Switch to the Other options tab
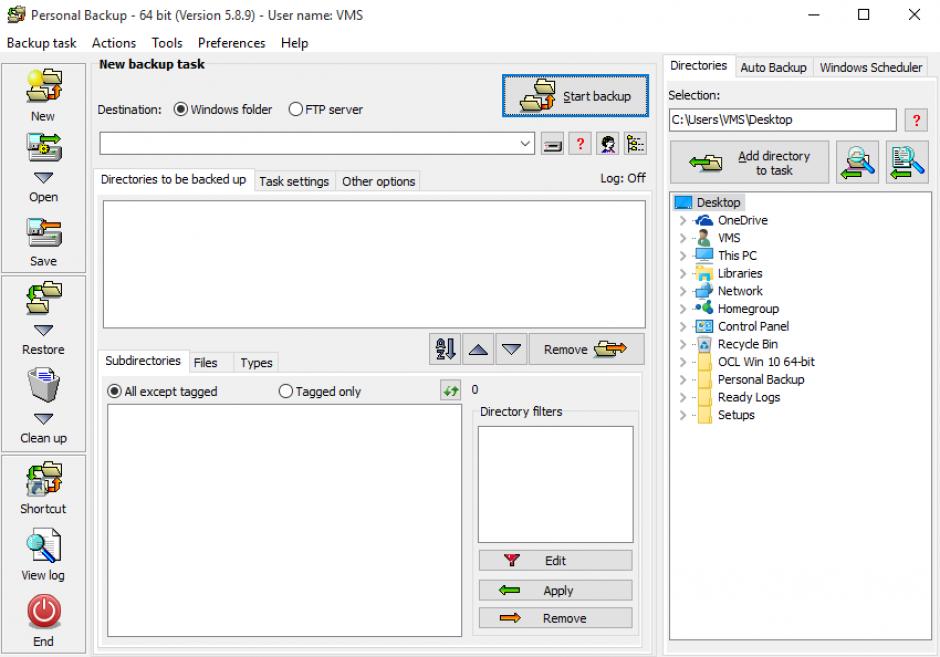Screen dimensions: 940x657 pyautogui.click(x=378, y=181)
